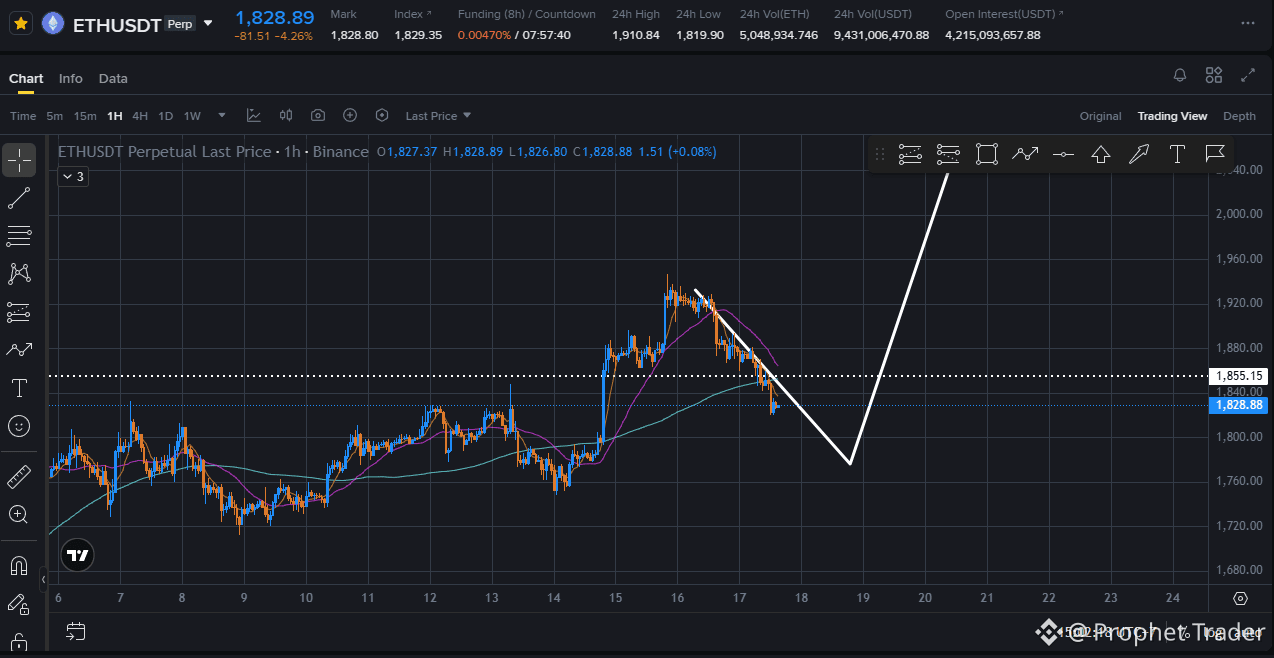Click the add (plus circle) icon
The width and height of the screenshot is (1274, 658).
(350, 116)
